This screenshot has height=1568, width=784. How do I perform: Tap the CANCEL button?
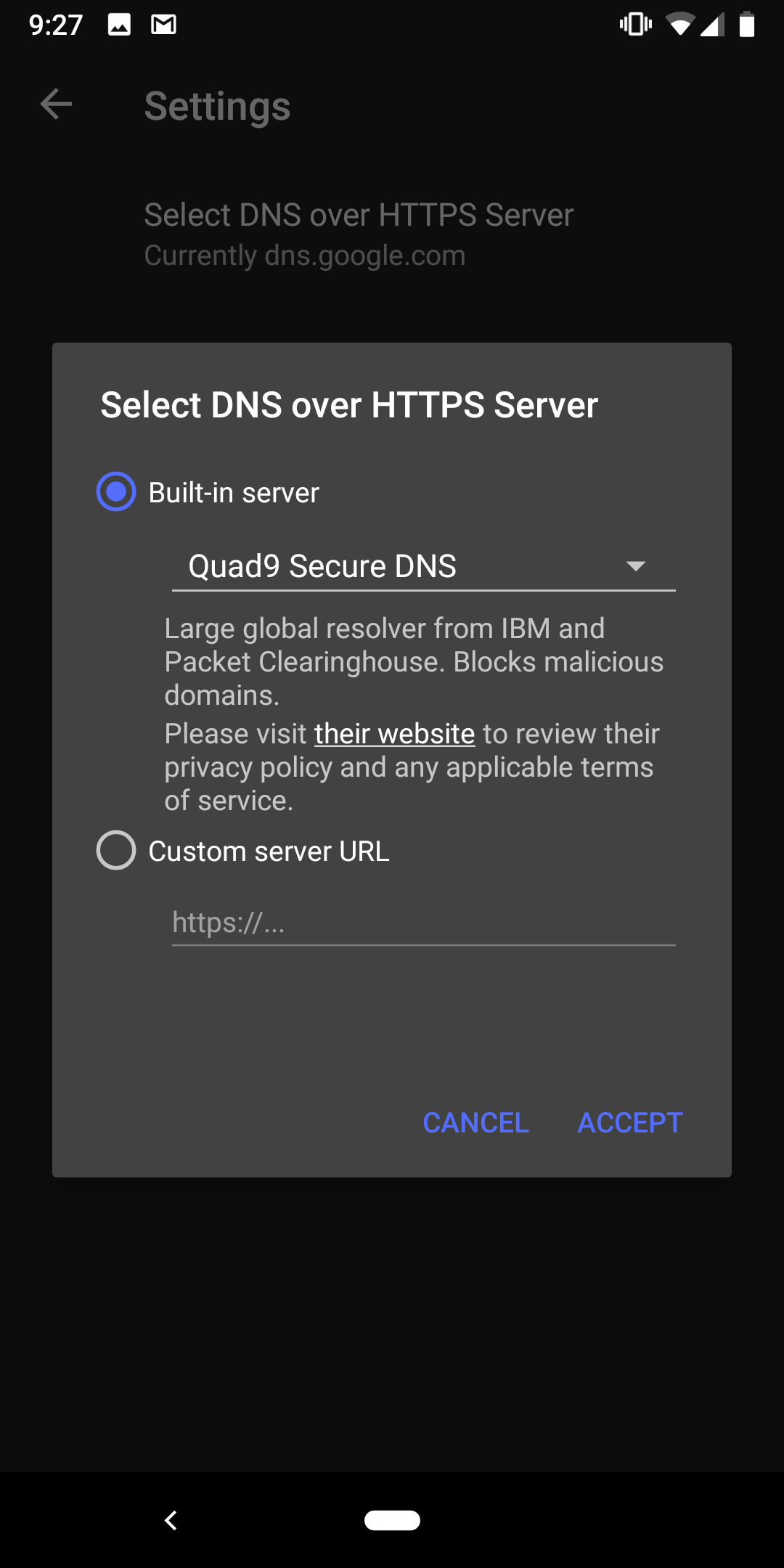click(475, 1122)
